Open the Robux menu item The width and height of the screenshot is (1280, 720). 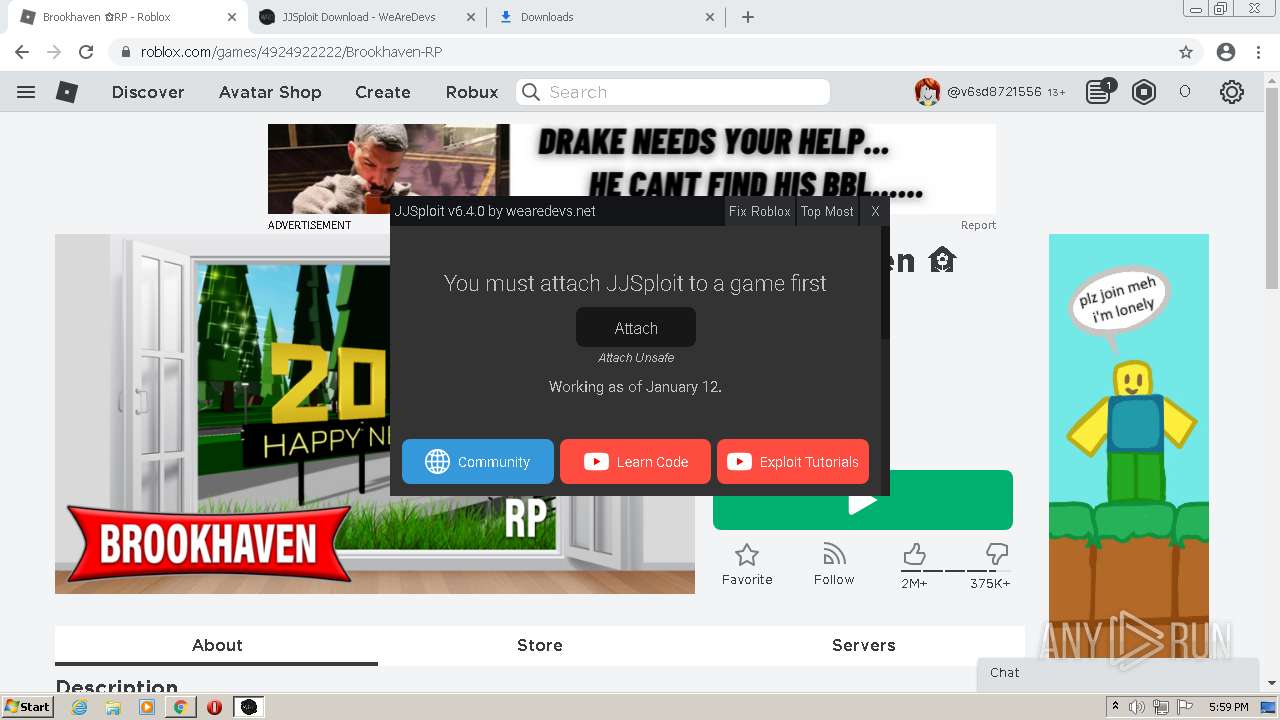472,92
